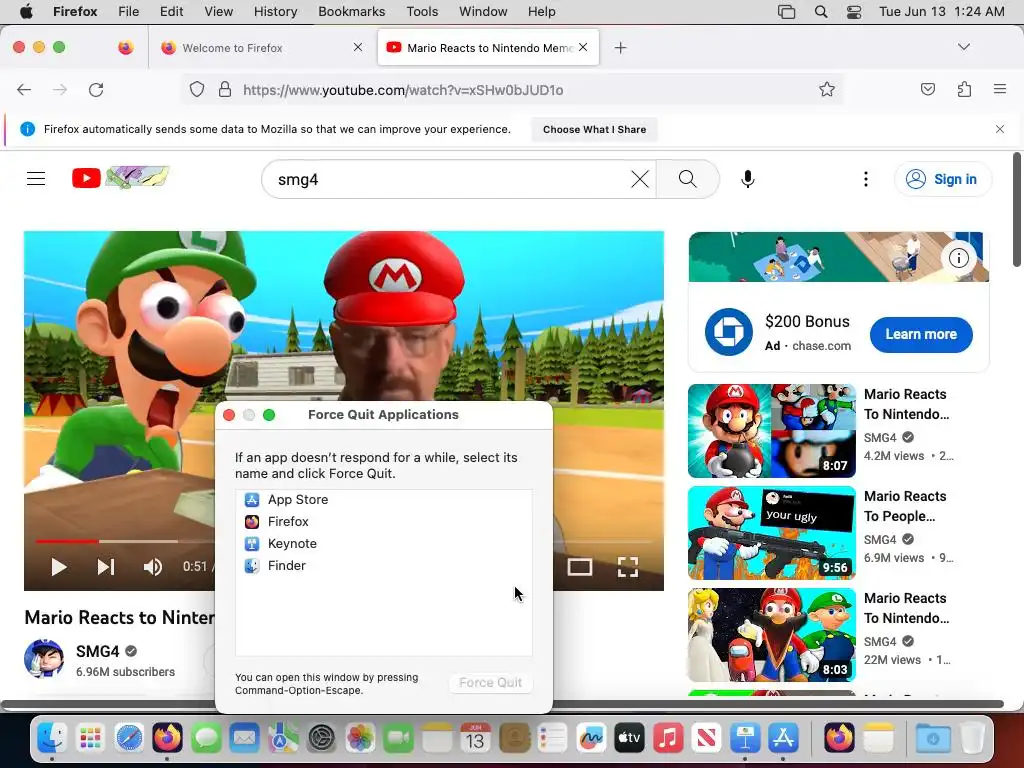1024x768 pixels.
Task: Open the Tools menu
Action: pos(422,12)
